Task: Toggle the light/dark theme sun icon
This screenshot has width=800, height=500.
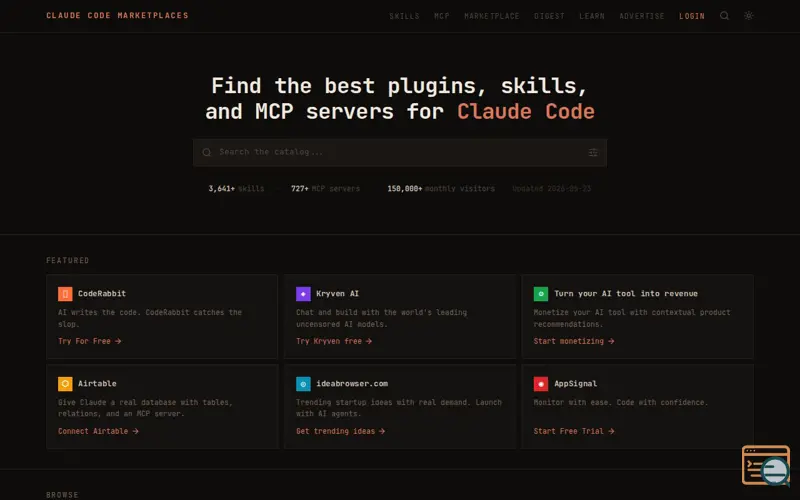Action: coord(748,16)
